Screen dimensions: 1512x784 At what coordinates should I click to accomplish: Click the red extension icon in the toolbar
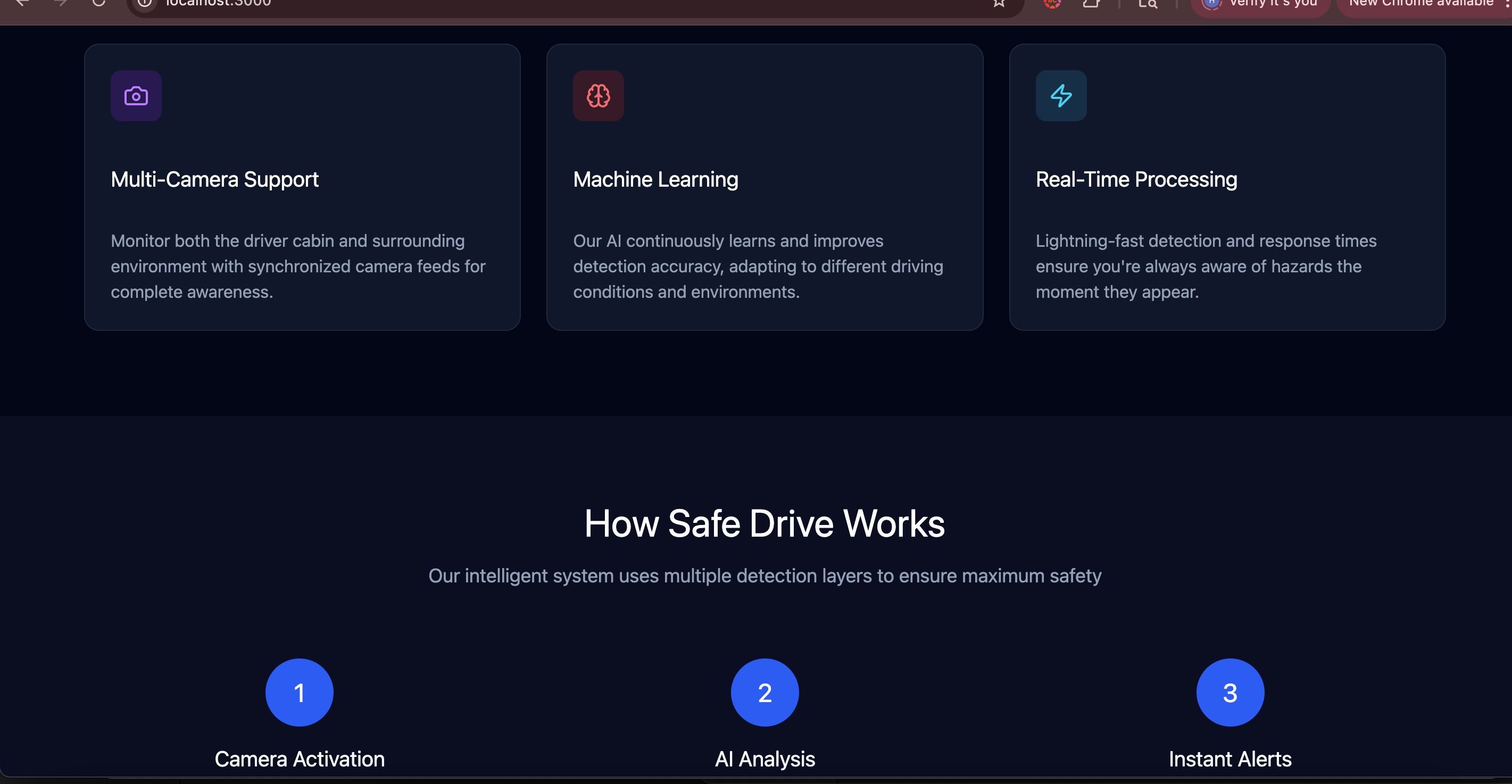1052,4
